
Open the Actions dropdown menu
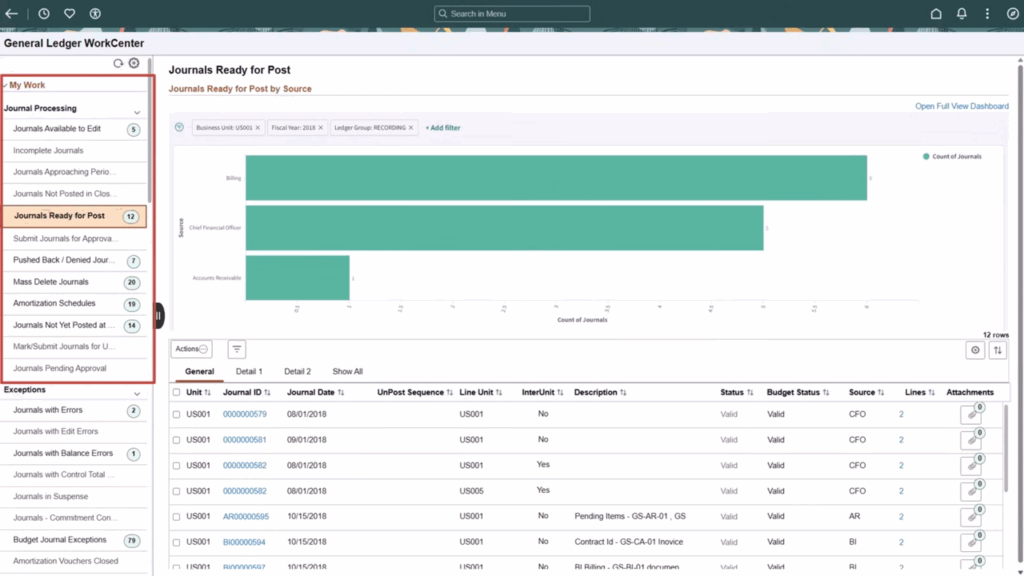(x=191, y=349)
